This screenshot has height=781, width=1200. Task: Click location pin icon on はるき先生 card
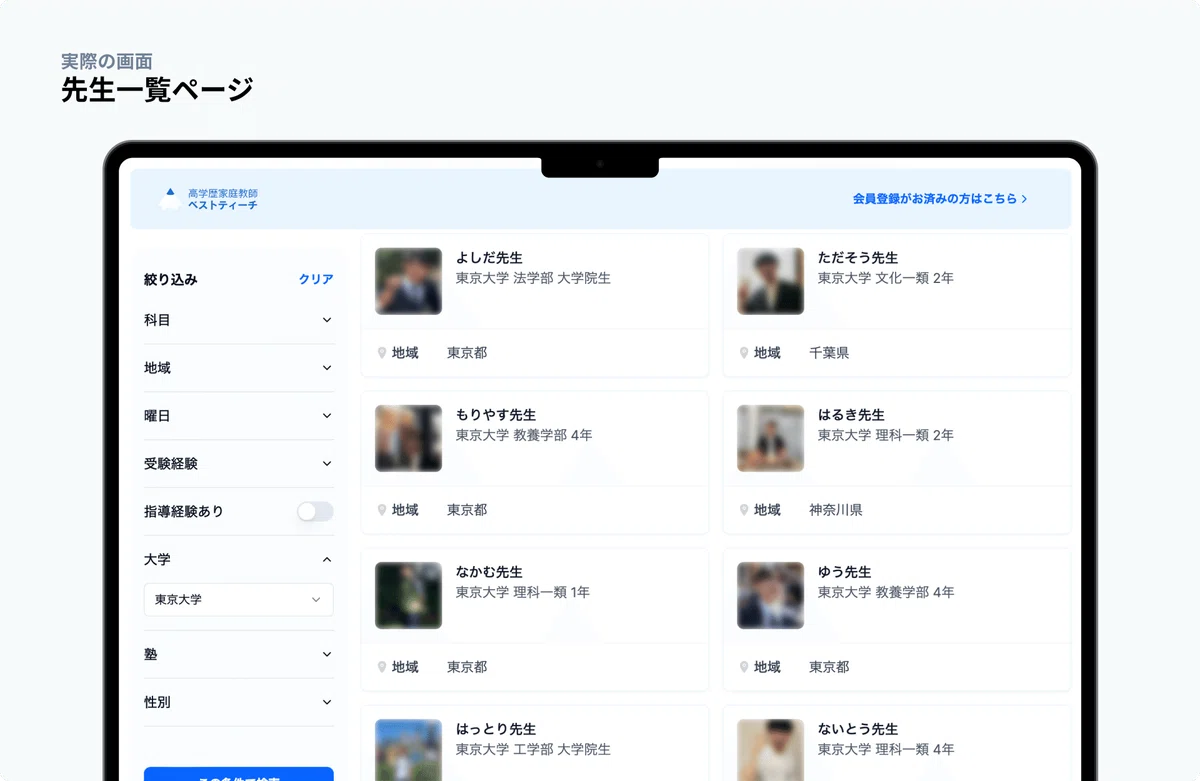tap(744, 510)
